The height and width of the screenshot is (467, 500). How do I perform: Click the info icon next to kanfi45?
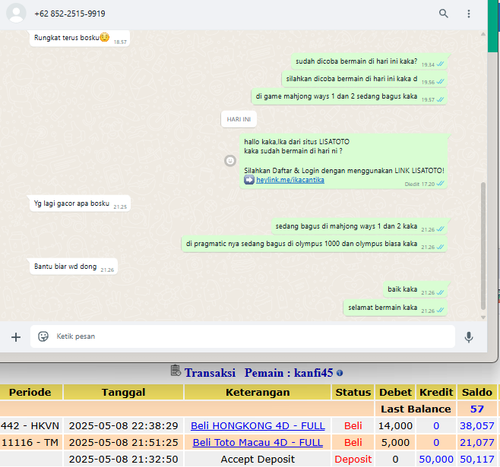340,373
